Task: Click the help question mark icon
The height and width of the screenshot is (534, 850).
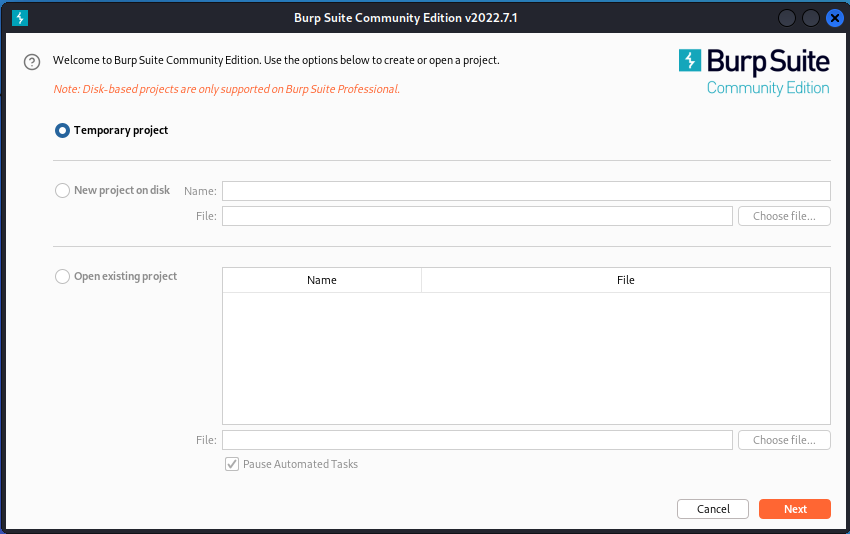Action: [x=32, y=62]
